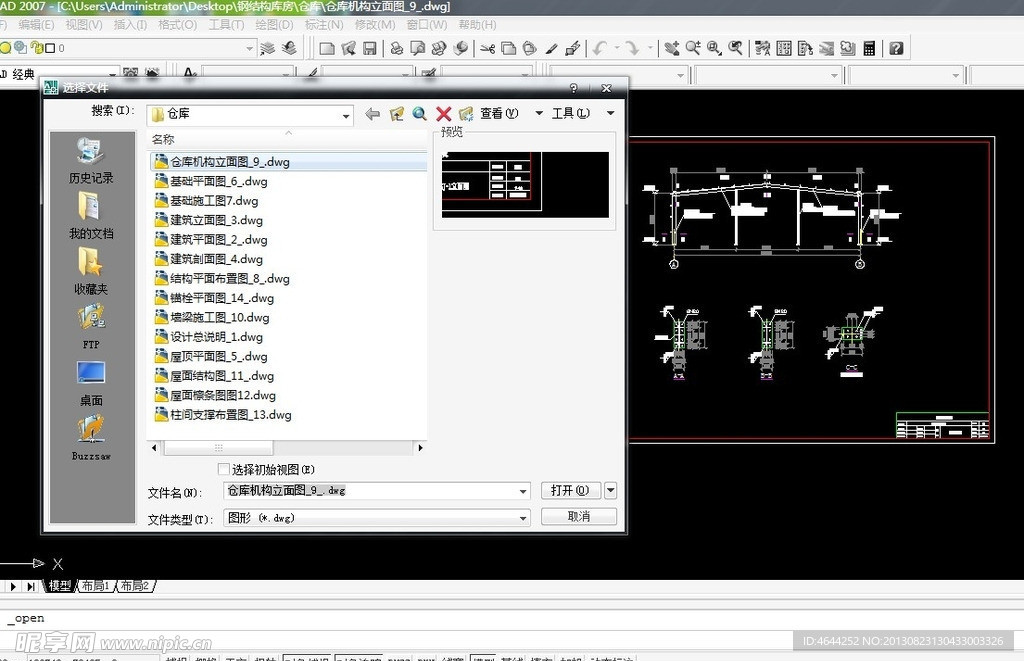Screen dimensions: 1024x661
Task: Expand the undo history dropdown arrow
Action: [x=616, y=48]
